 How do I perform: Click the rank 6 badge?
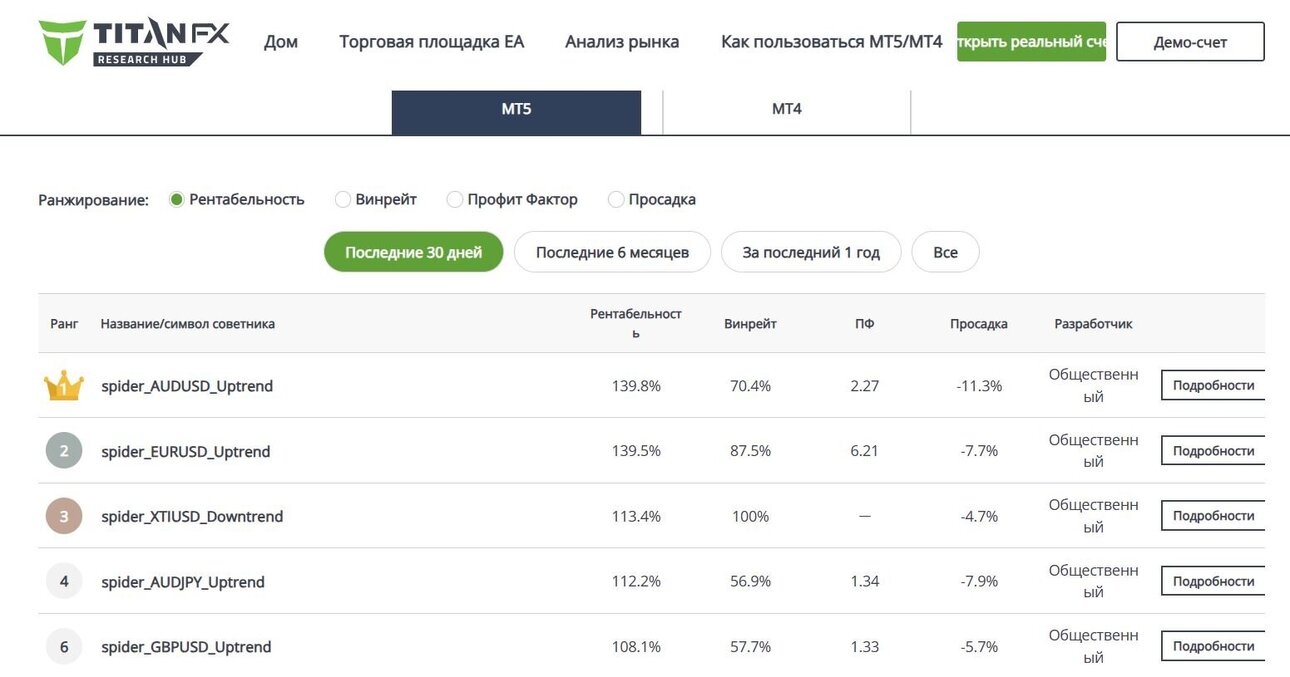pos(64,647)
